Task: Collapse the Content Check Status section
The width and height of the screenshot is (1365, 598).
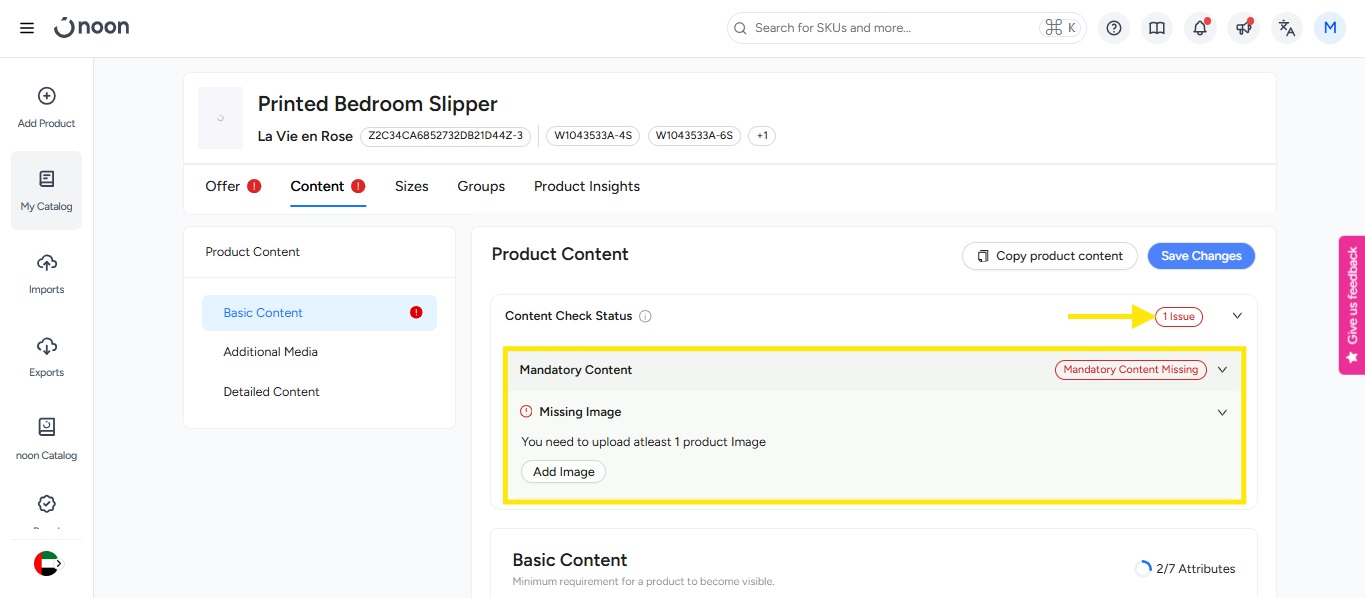Action: pyautogui.click(x=1237, y=316)
